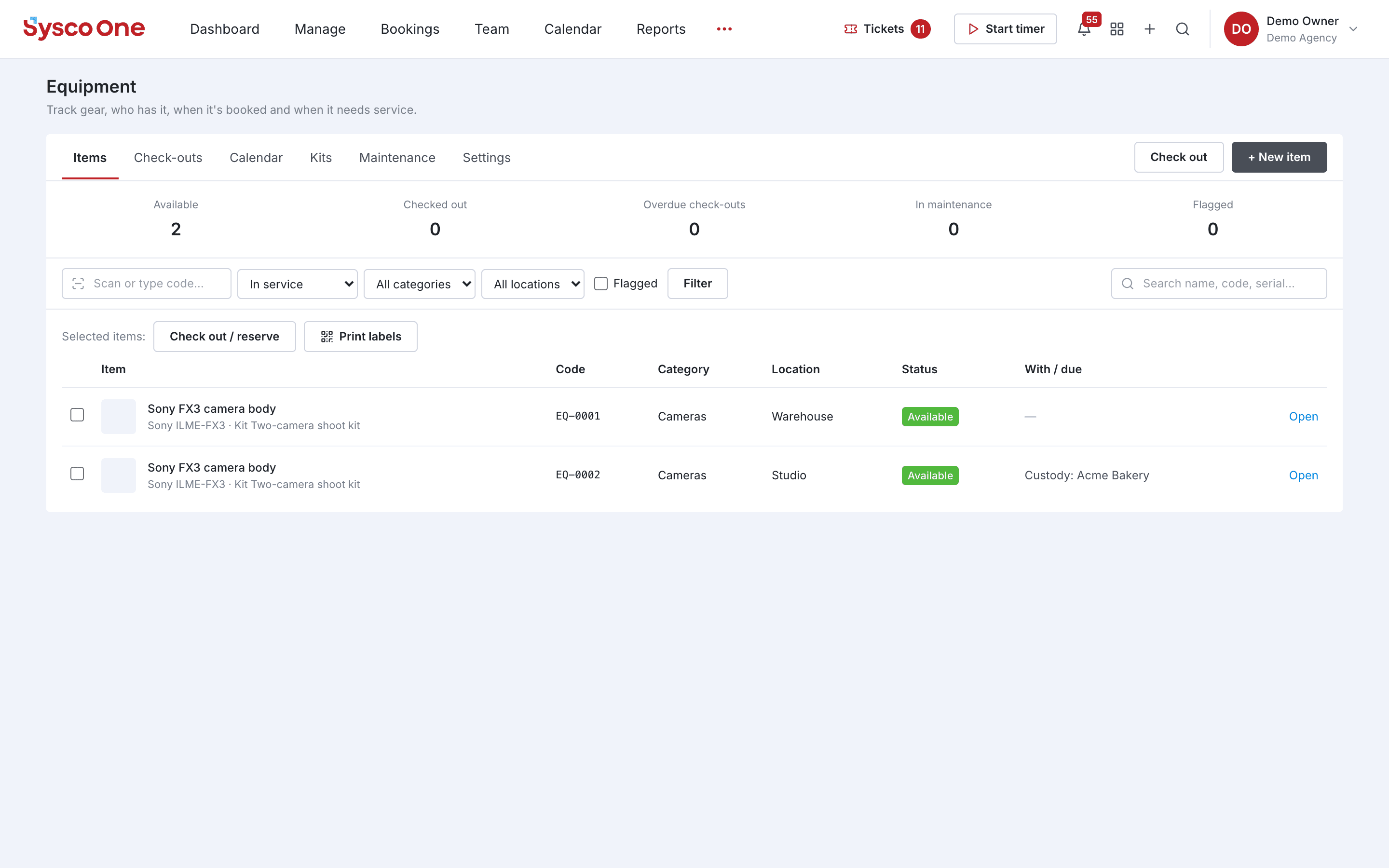Click Check out / reserve button
Viewport: 1389px width, 868px height.
point(224,337)
